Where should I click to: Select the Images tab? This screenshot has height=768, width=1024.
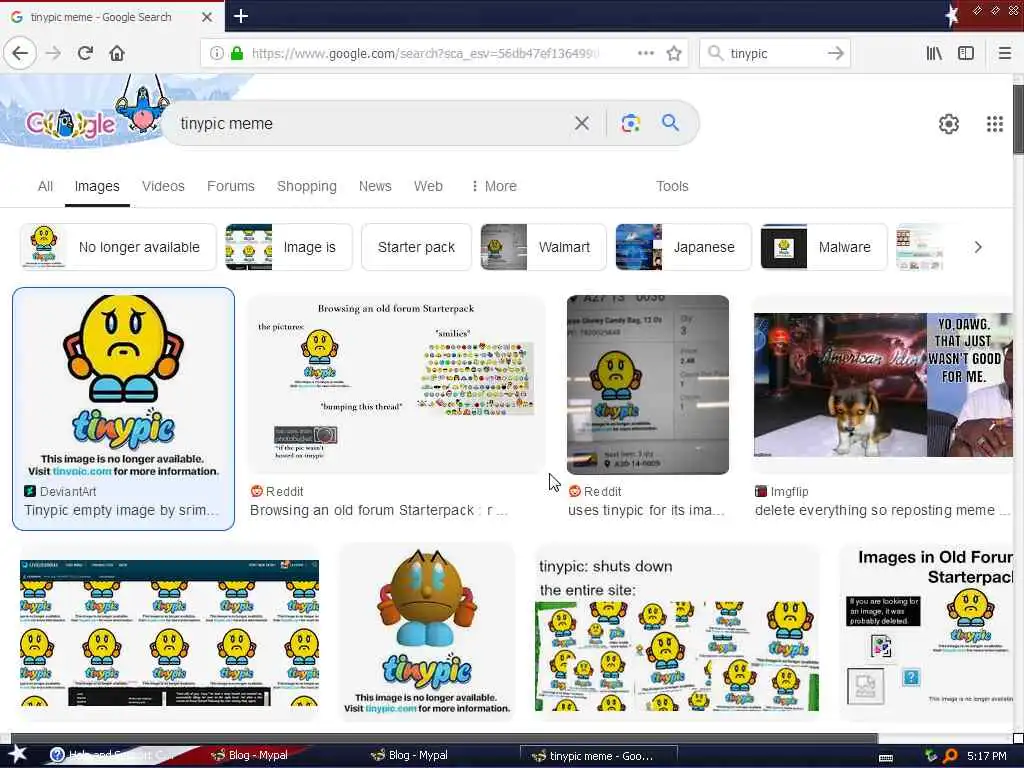97,186
